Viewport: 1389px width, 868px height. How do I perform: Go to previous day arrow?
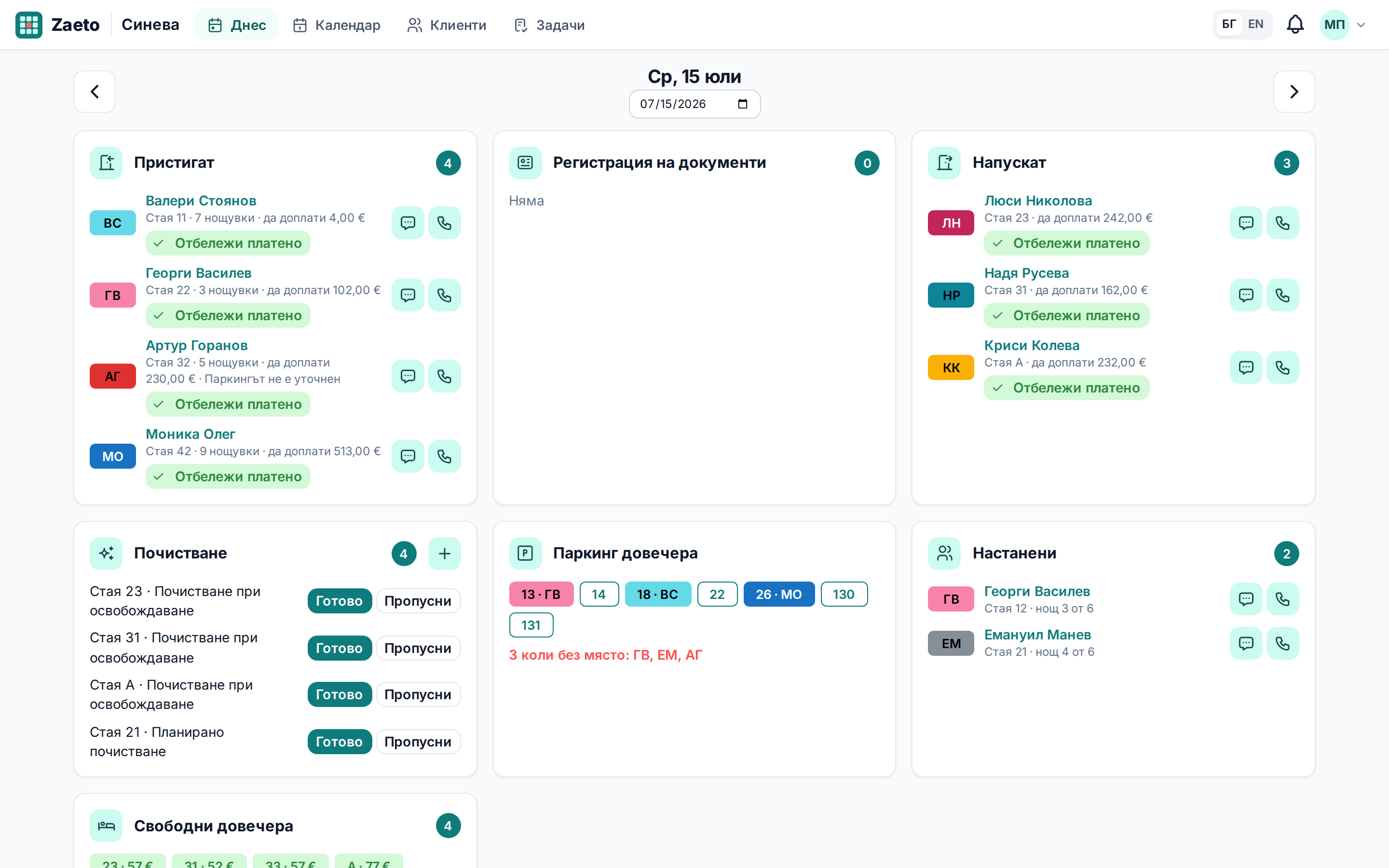[95, 92]
